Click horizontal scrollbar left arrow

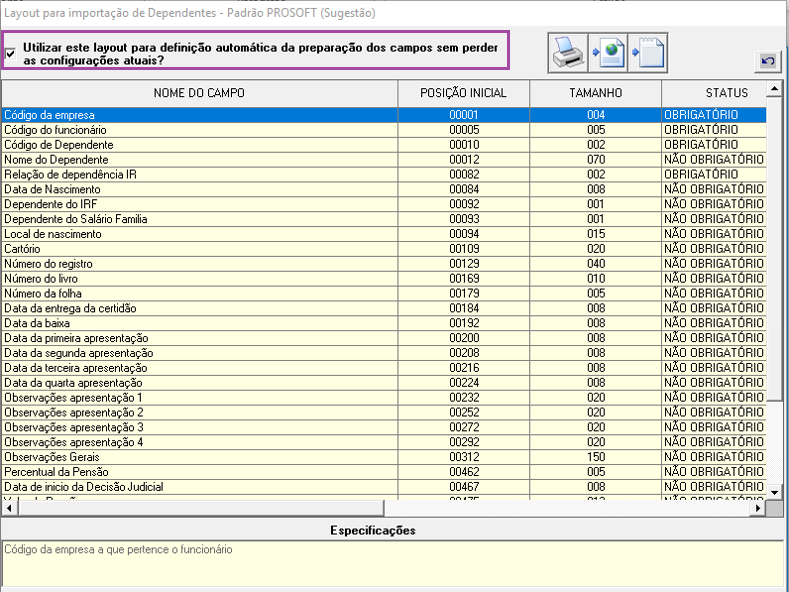coord(9,508)
